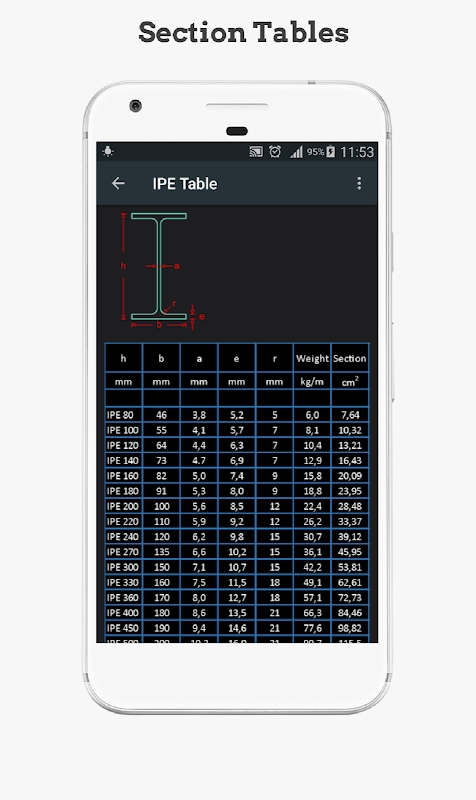The height and width of the screenshot is (800, 476).
Task: Tap section value 33,37 for IPE 220
Action: (350, 521)
